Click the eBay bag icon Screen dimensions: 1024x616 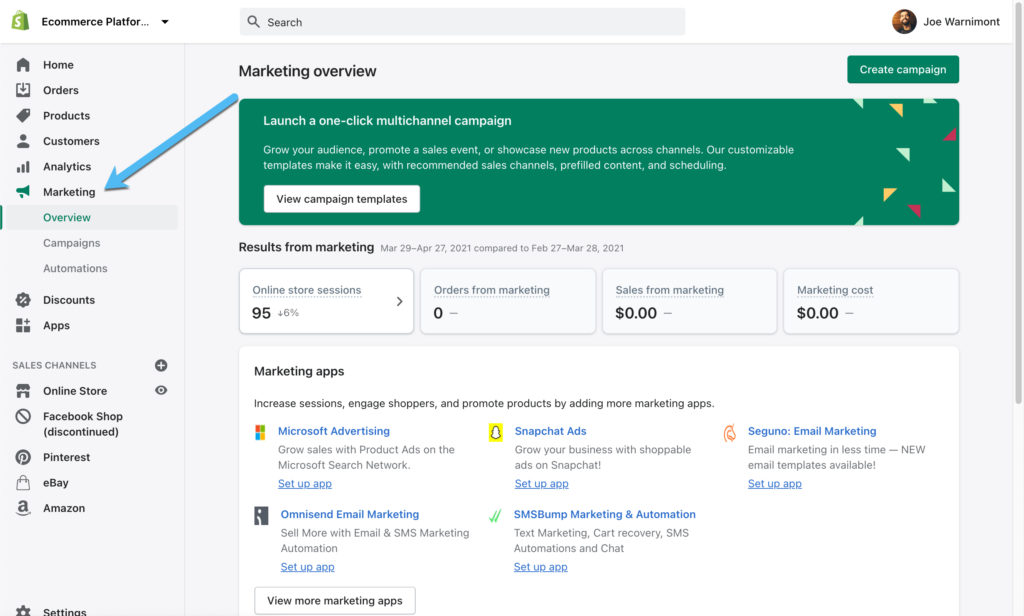(24, 483)
